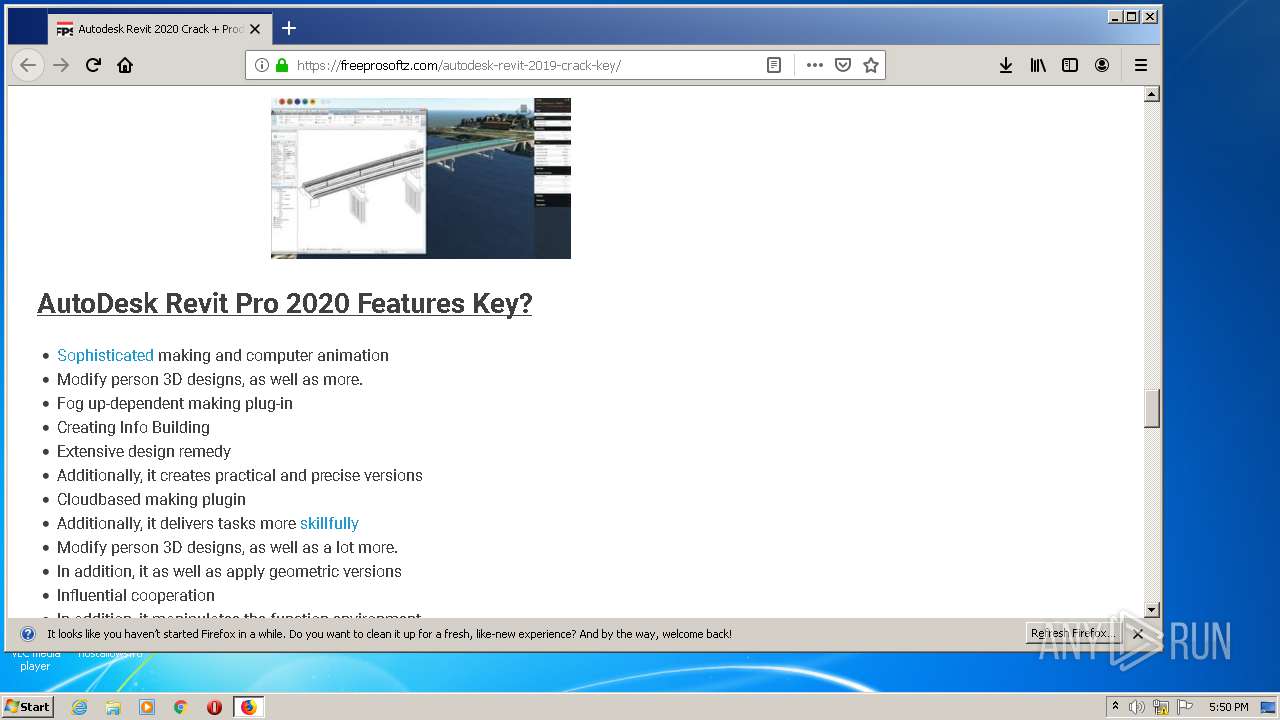
Task: Click 'In addition, it as well as apply geometric versions'
Action: pos(229,571)
